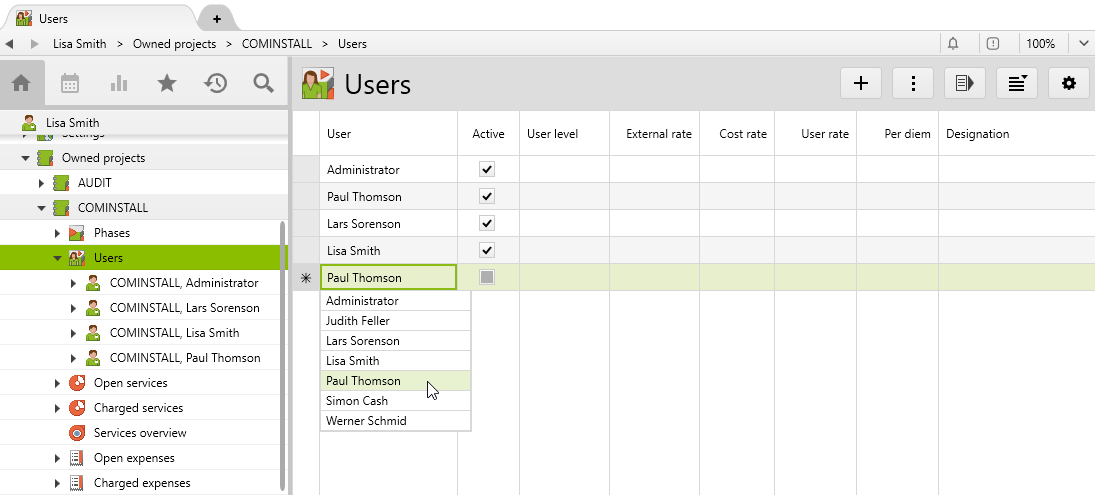
Task: Open the three-dot more options button
Action: (913, 84)
